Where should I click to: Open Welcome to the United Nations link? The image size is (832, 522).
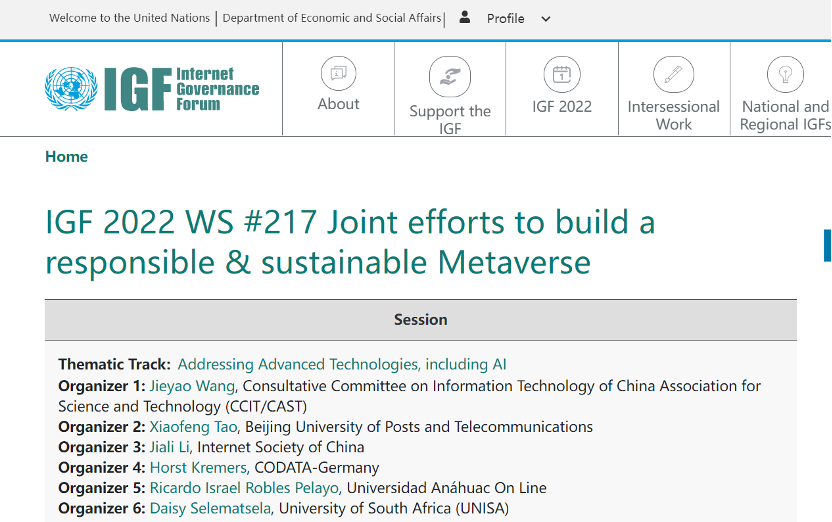pyautogui.click(x=129, y=18)
